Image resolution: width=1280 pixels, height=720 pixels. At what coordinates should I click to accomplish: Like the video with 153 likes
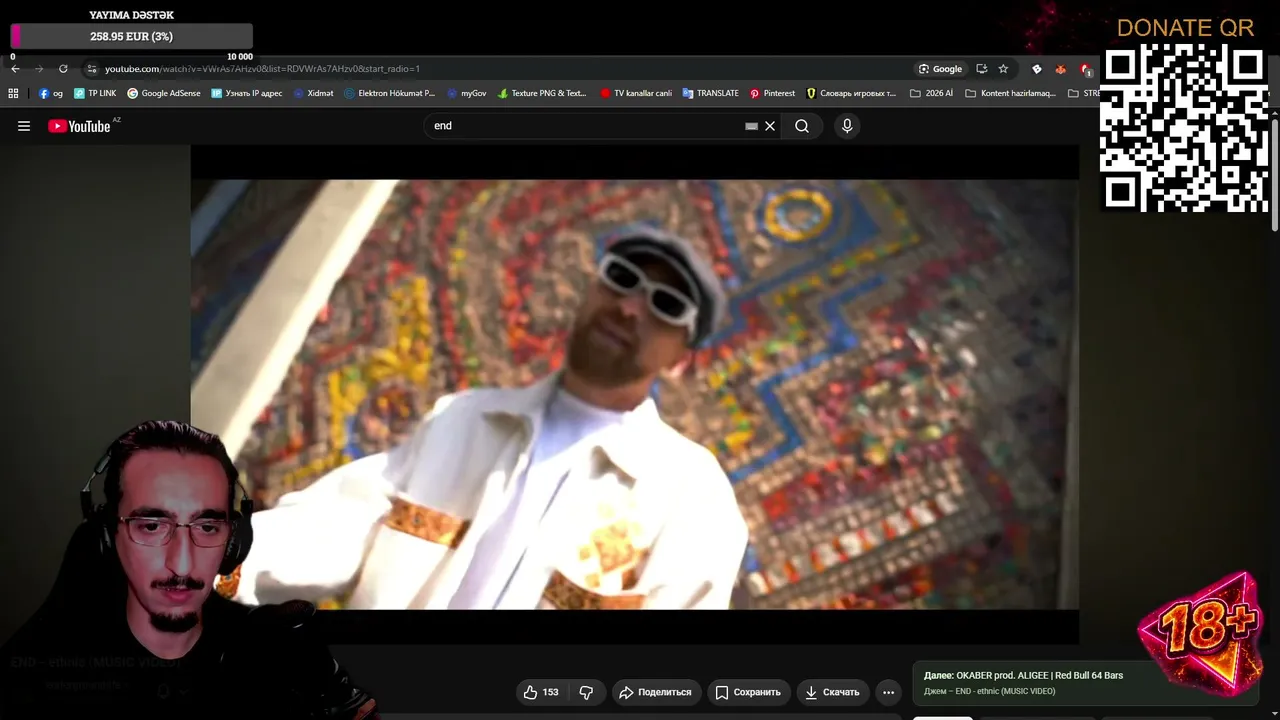[541, 692]
